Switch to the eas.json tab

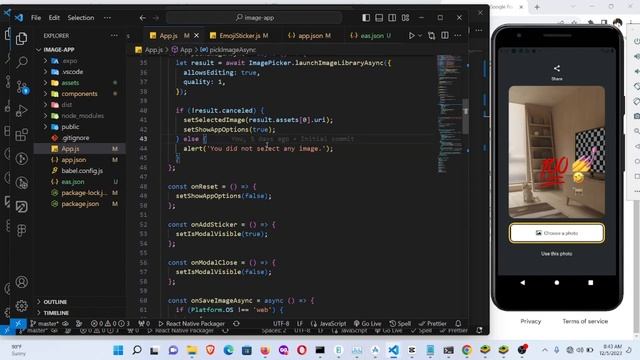371,36
